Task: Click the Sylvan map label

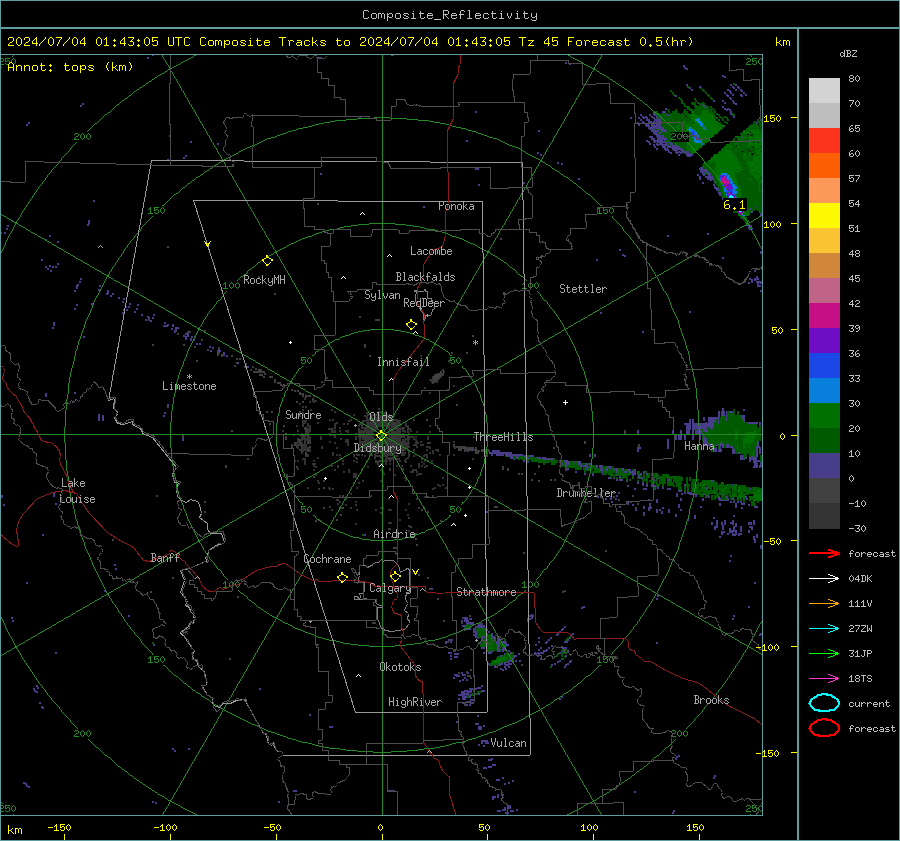Action: tap(382, 295)
